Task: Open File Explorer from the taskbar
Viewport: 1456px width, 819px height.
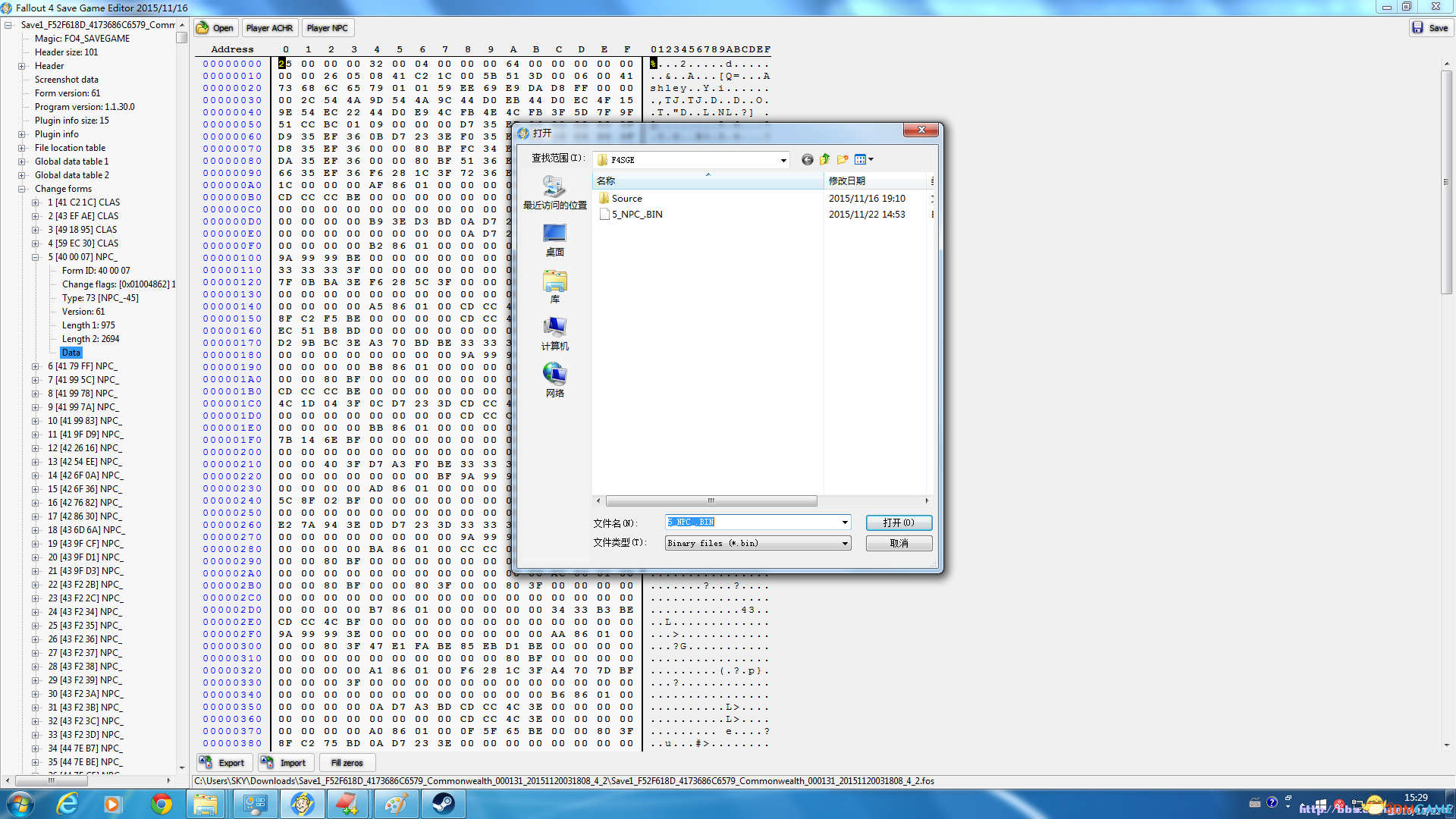Action: pos(205,804)
